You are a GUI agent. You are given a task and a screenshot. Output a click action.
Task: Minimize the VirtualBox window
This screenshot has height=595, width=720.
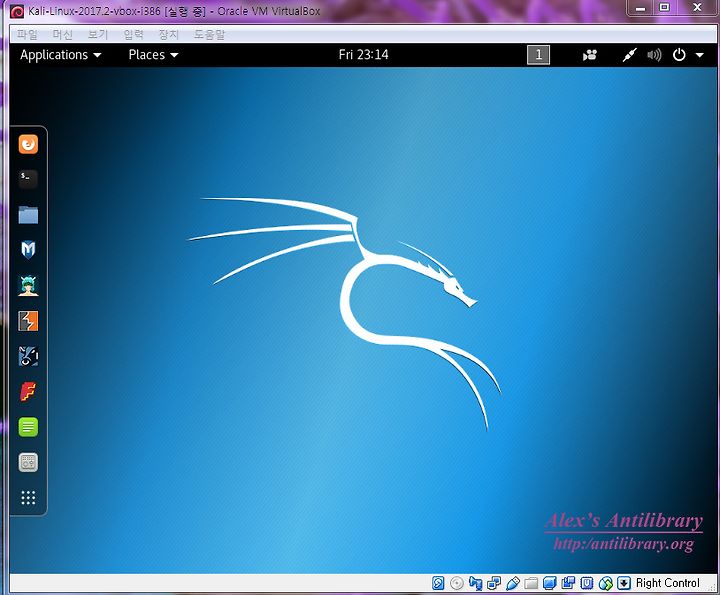coord(640,8)
